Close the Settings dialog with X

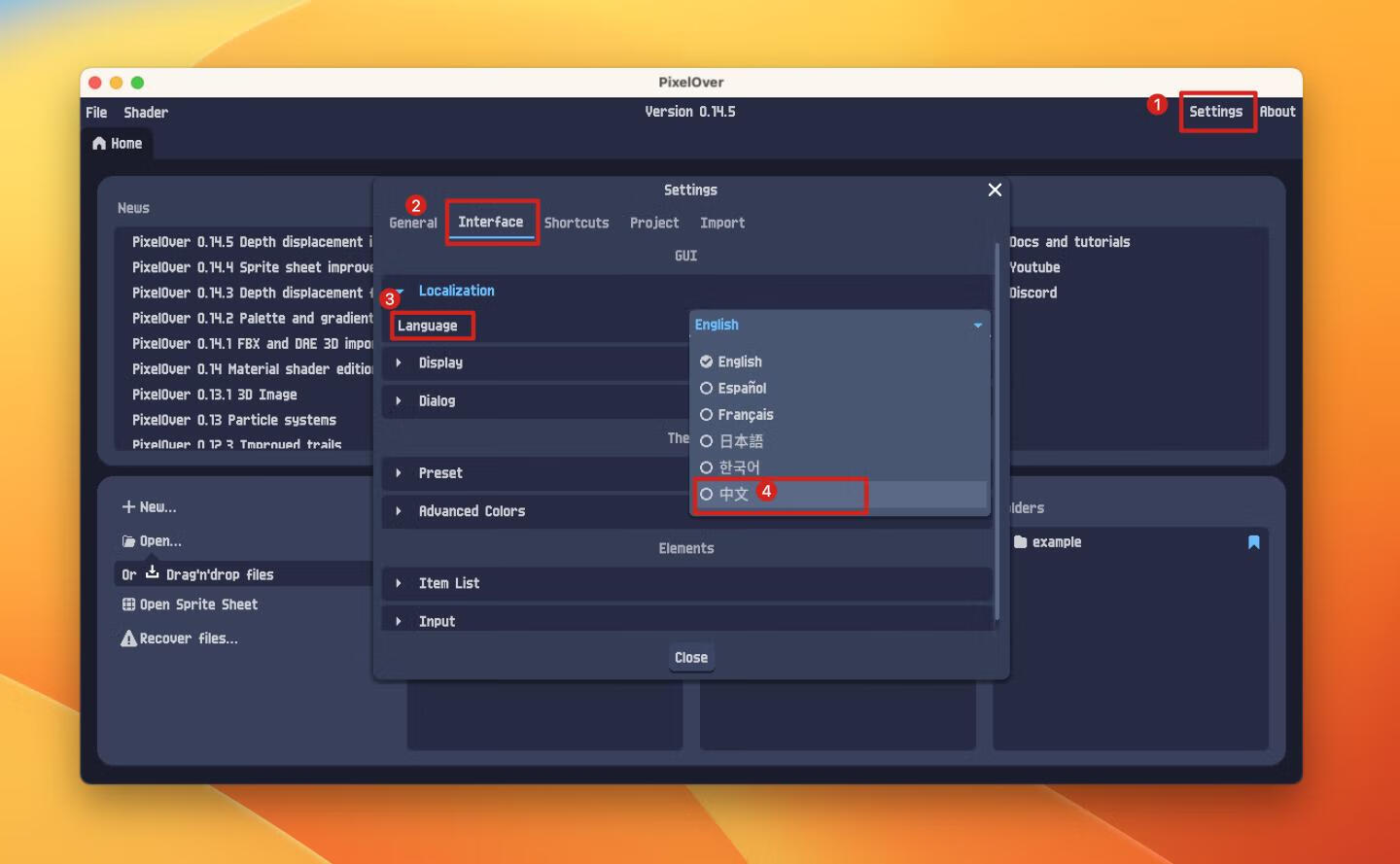[x=995, y=190]
